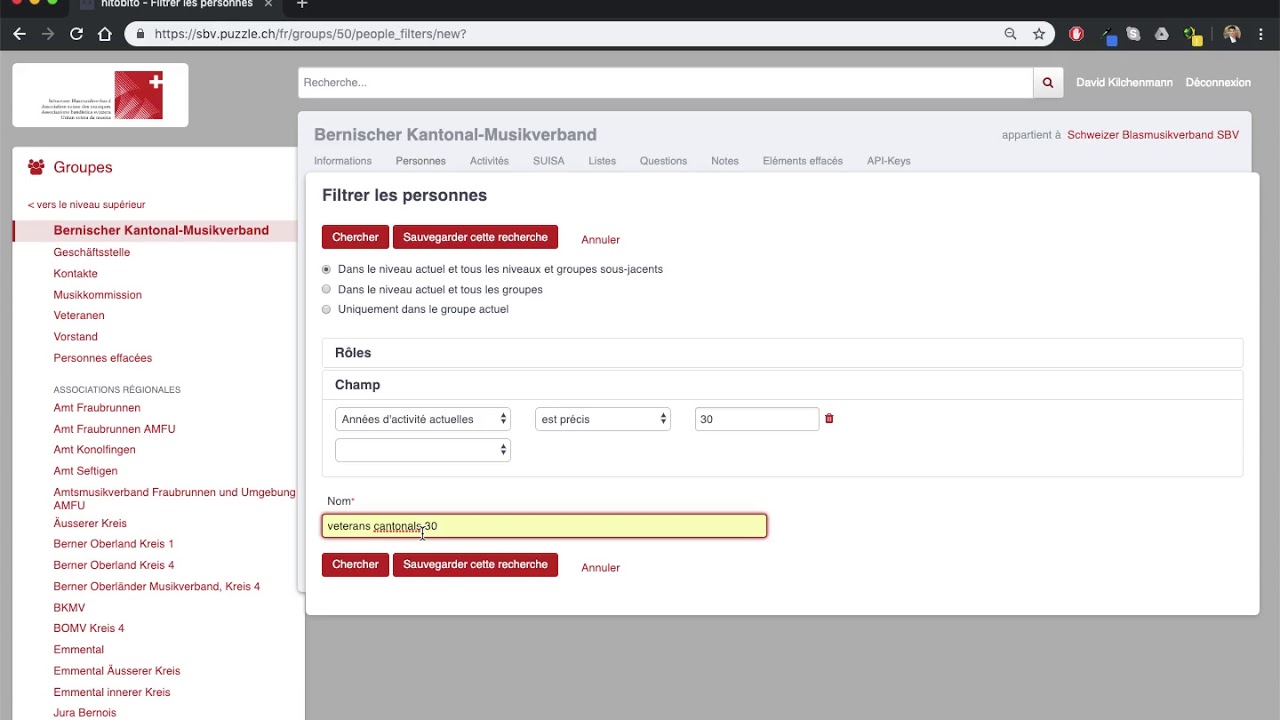Image resolution: width=1280 pixels, height=720 pixels.
Task: Click the Recherche search box
Action: click(x=666, y=83)
